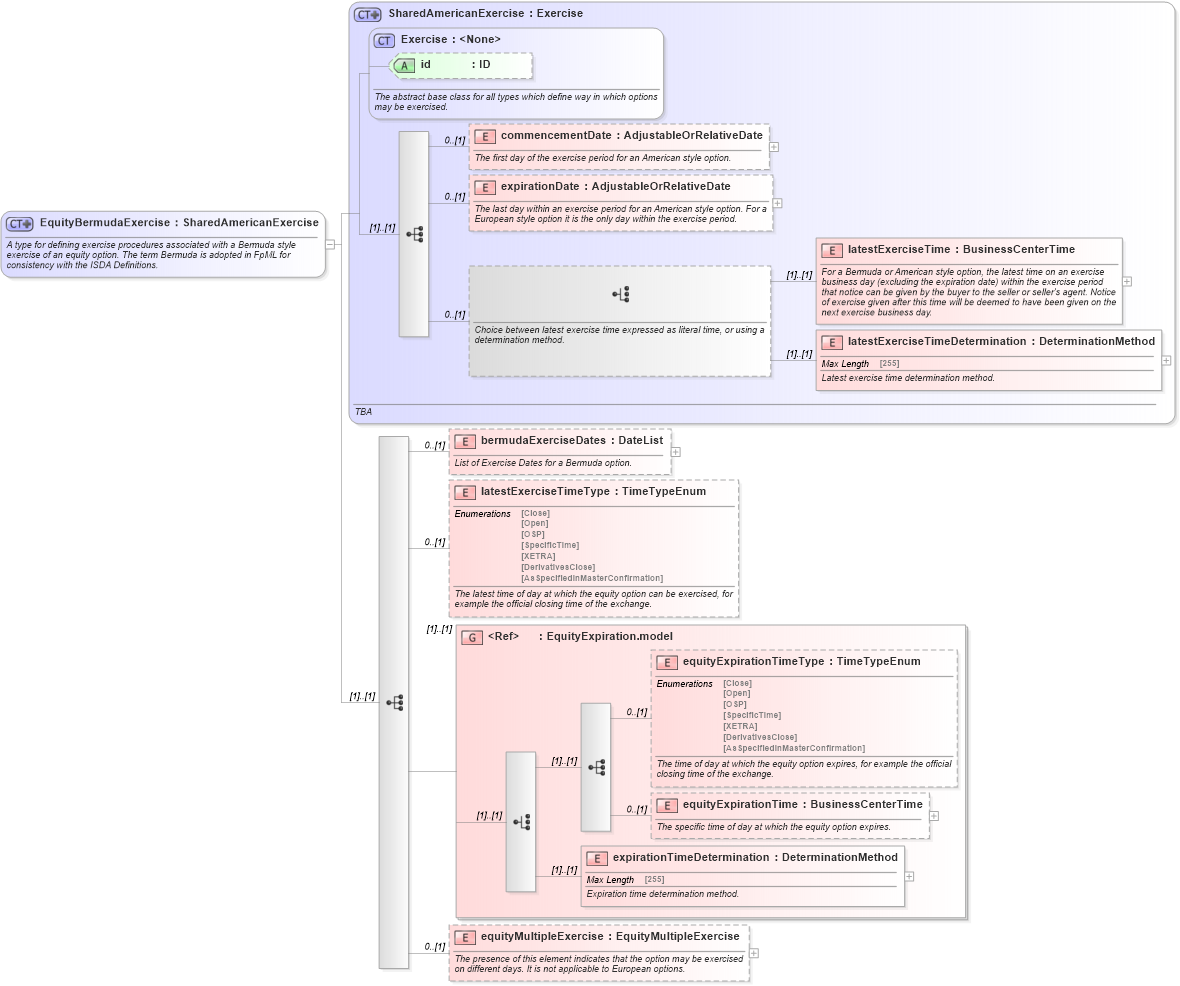
Task: Select the E icon of latestExerciseTime
Action: [x=830, y=250]
